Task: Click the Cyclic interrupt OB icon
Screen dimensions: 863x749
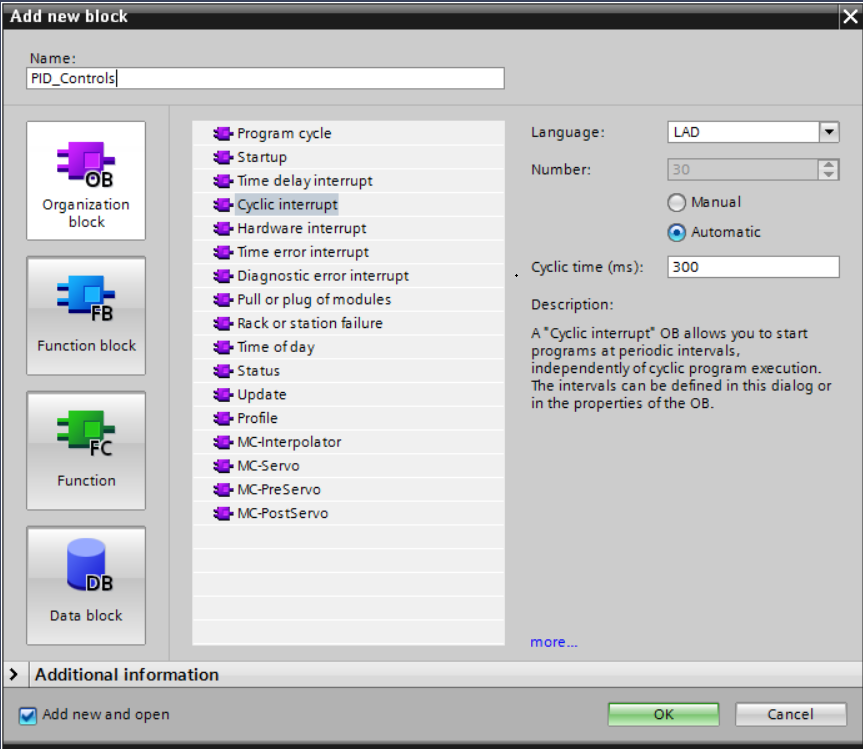Action: (223, 205)
